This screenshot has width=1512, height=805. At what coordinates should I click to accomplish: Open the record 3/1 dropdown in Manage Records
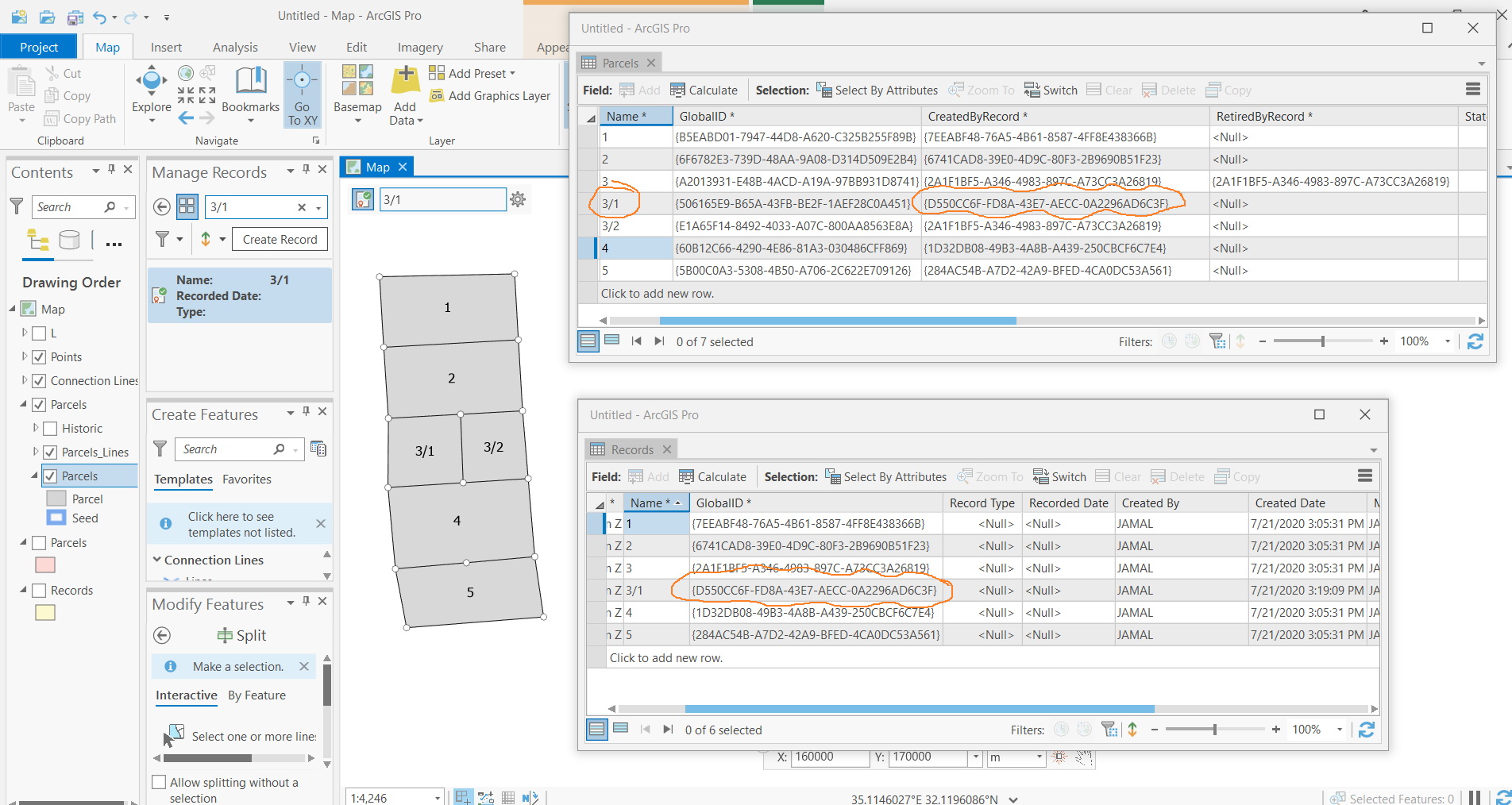(319, 208)
